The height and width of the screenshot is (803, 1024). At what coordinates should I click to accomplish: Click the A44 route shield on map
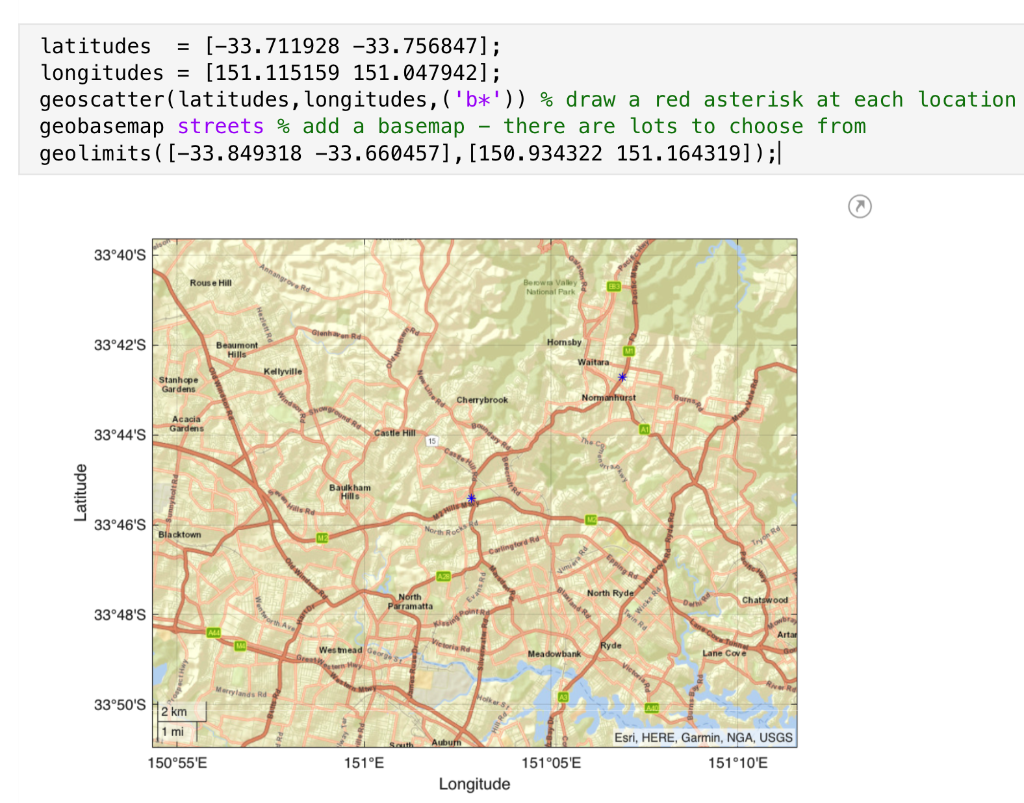point(214,633)
